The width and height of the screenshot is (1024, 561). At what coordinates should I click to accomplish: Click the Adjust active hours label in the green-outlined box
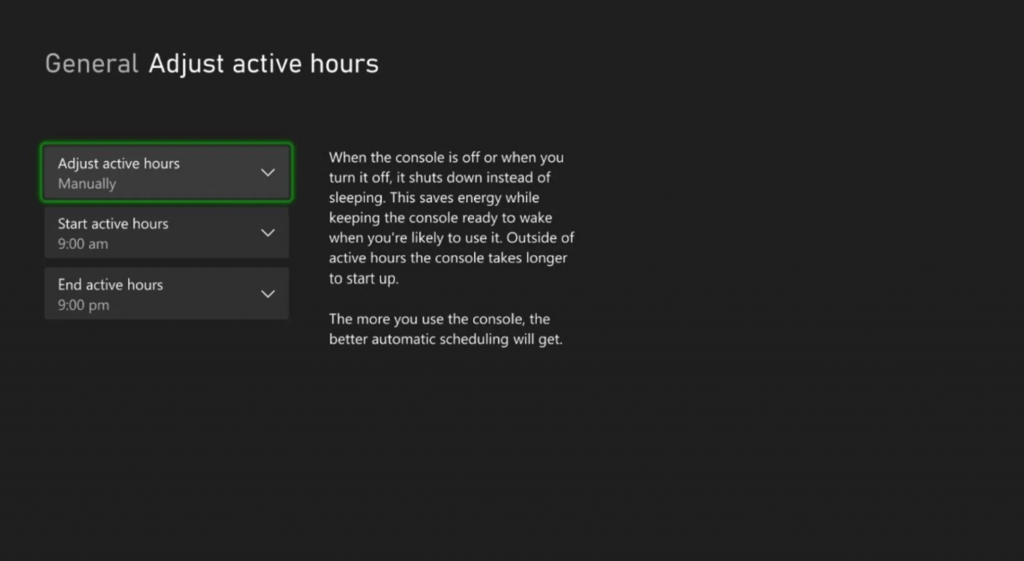(x=119, y=163)
